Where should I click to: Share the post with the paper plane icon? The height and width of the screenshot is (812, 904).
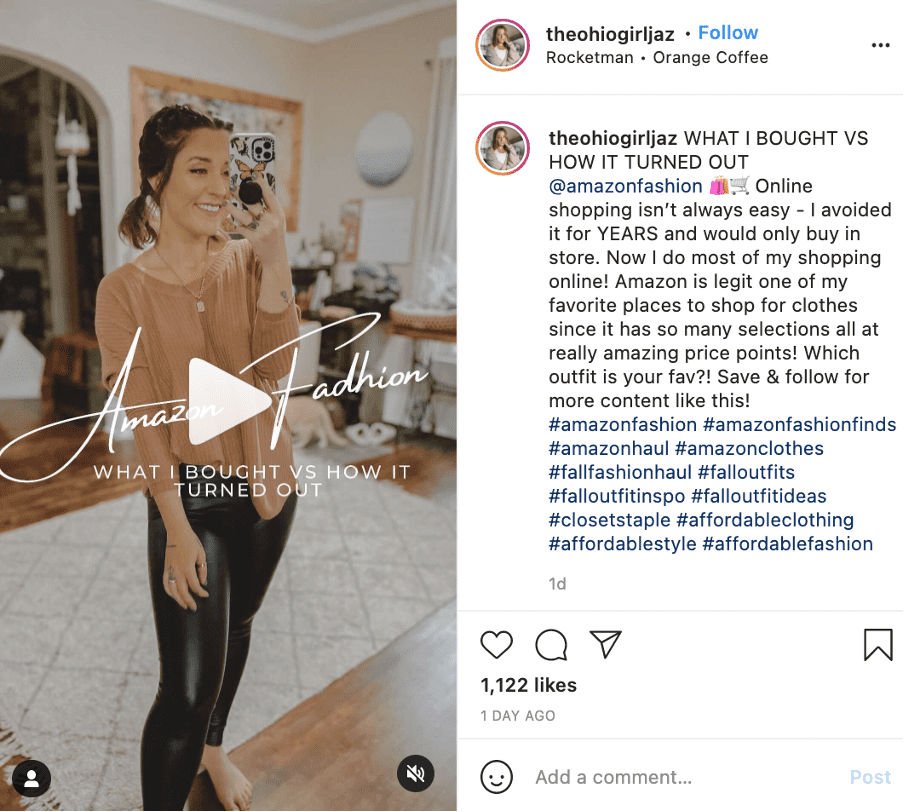[605, 644]
